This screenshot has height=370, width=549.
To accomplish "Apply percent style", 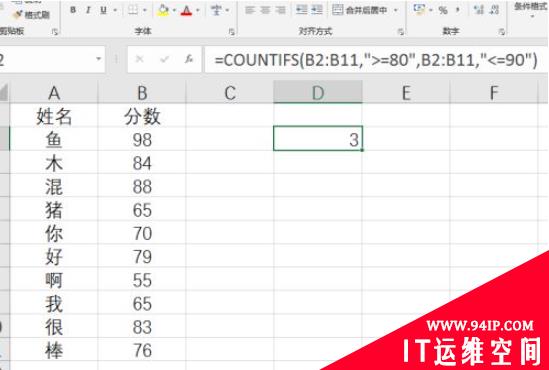I will 443,10.
